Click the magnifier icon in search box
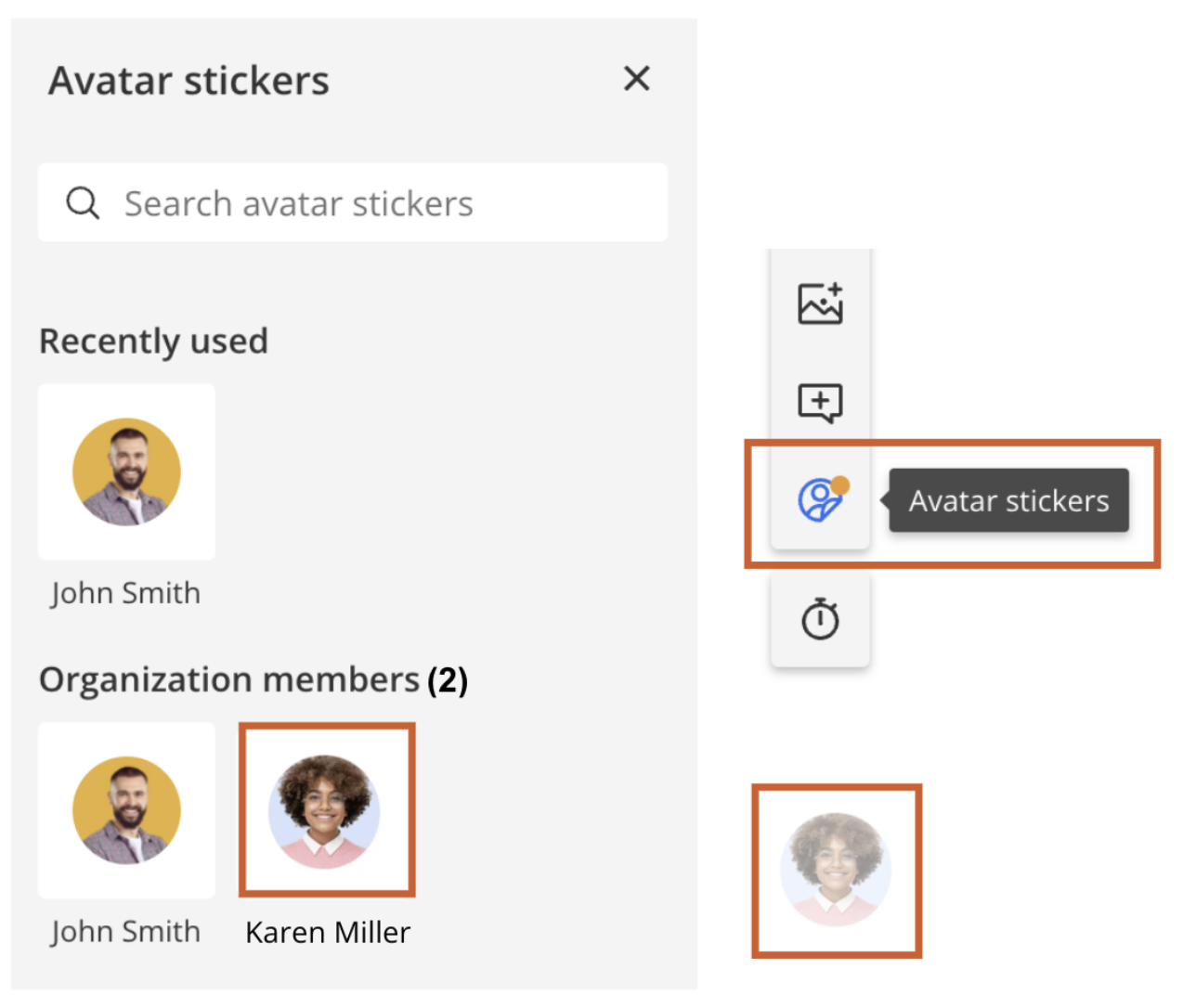Image resolution: width=1196 pixels, height=1008 pixels. pos(83,202)
